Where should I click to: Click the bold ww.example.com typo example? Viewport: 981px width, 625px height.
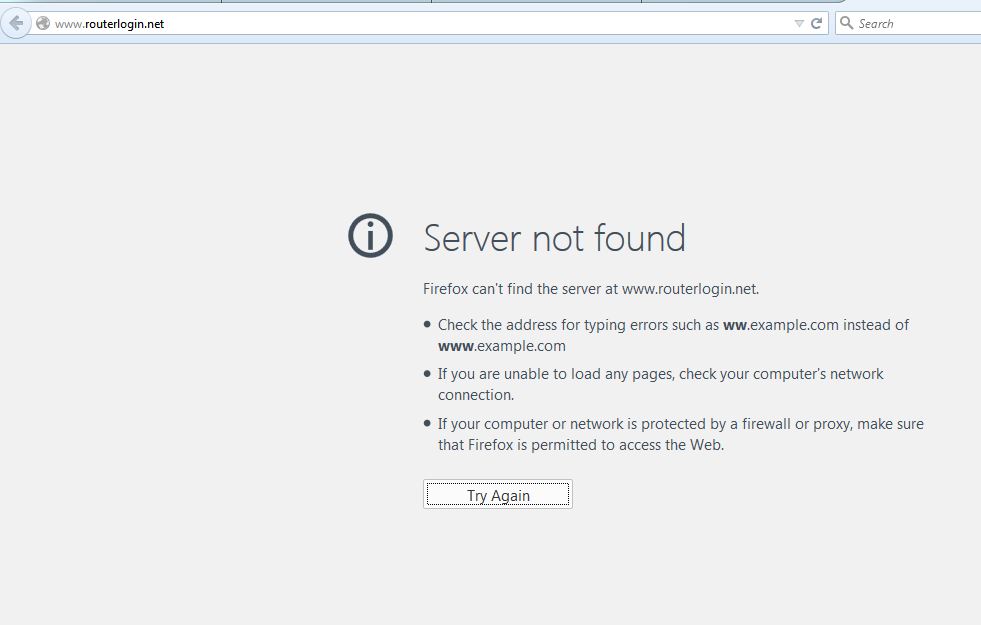tap(780, 325)
